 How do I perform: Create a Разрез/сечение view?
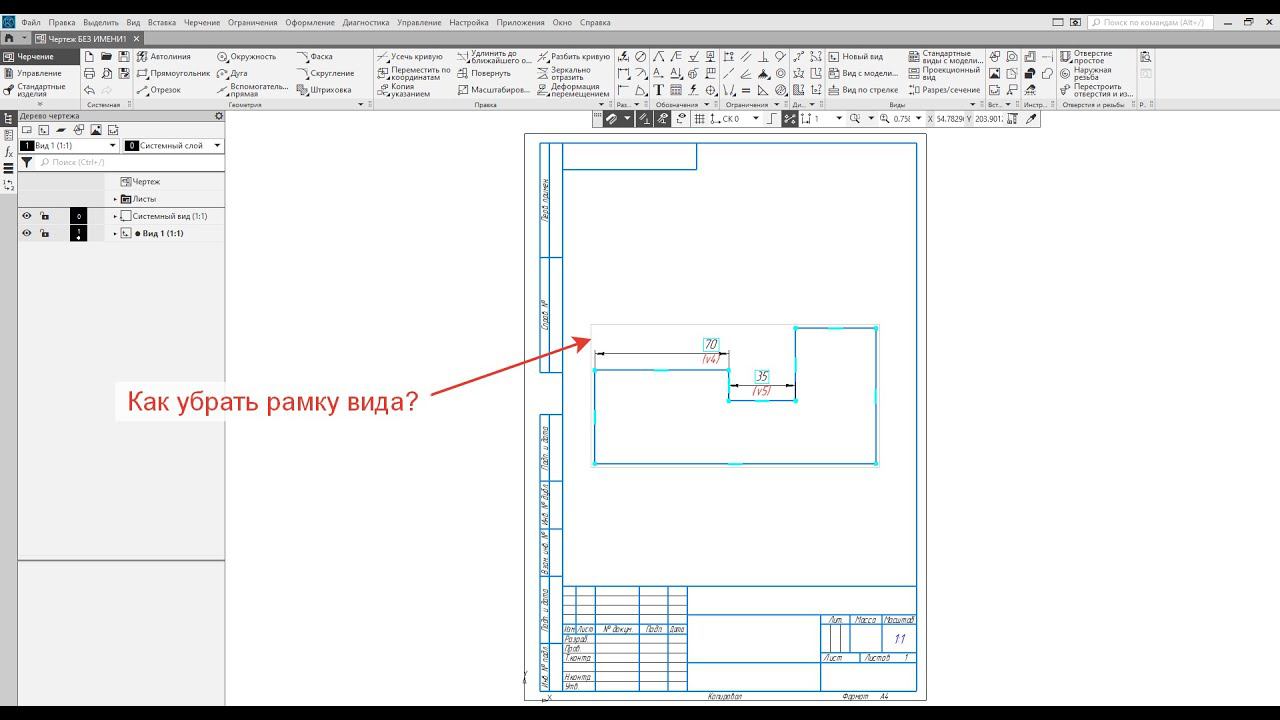tap(945, 90)
